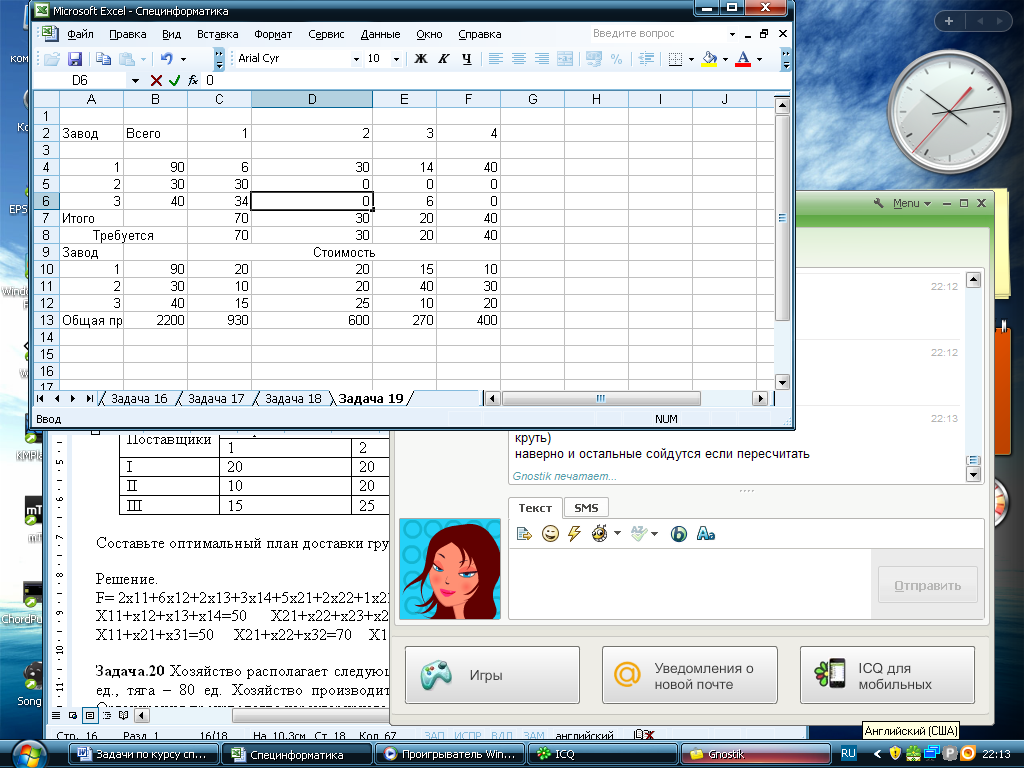1024x768 pixels.
Task: Click Excel horizontal scrollbar thumb
Action: point(601,398)
